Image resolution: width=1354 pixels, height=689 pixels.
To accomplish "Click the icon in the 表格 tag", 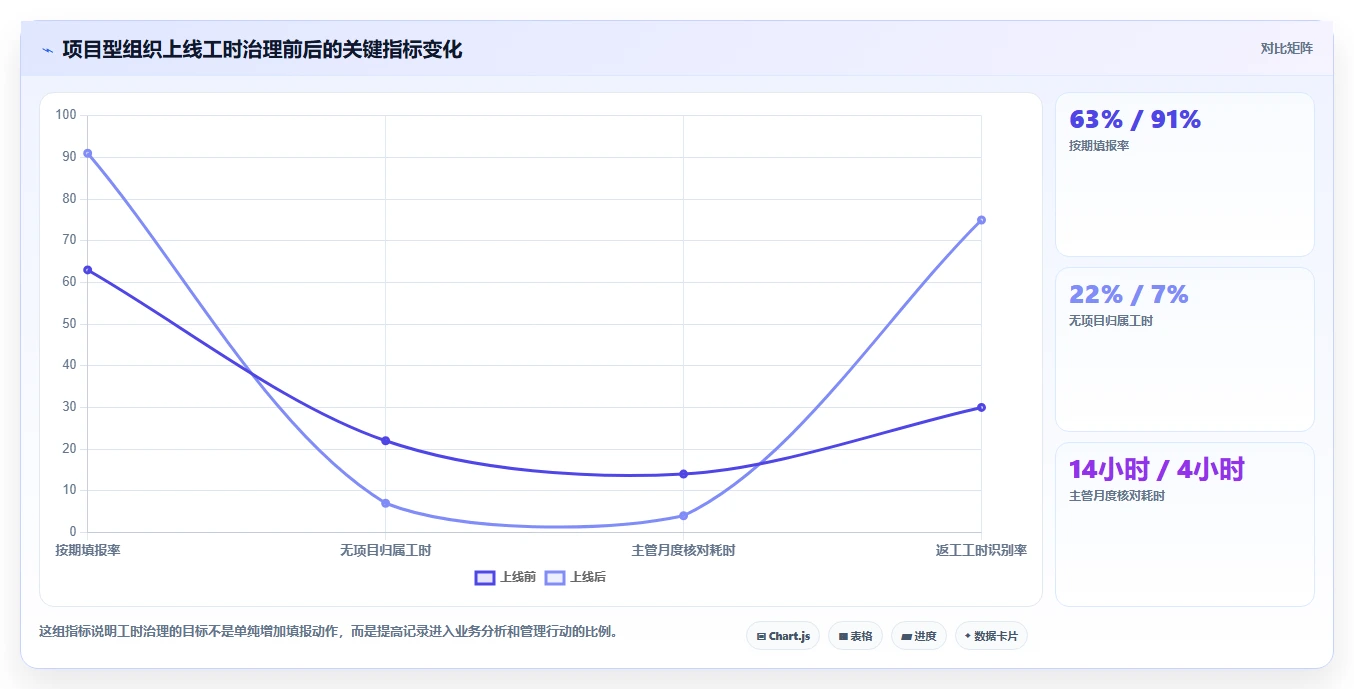I will (843, 636).
